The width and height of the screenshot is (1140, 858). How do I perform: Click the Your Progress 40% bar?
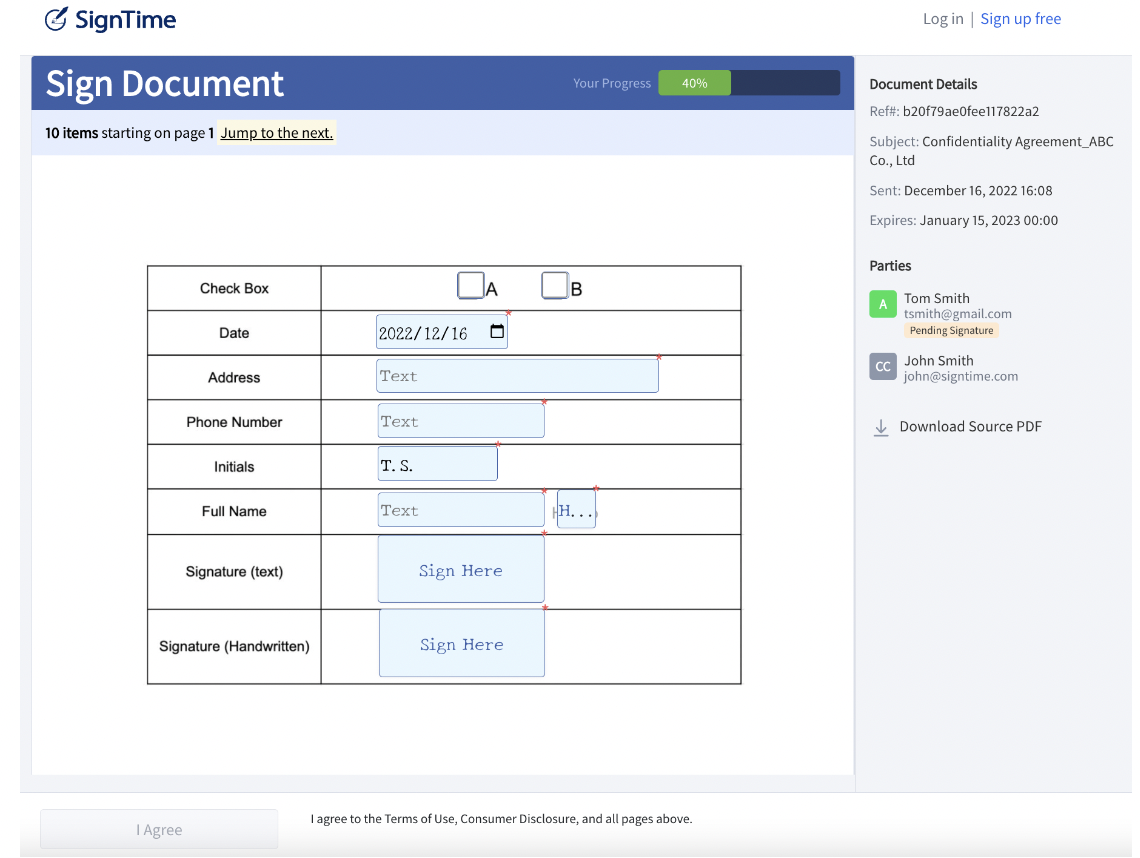point(748,83)
